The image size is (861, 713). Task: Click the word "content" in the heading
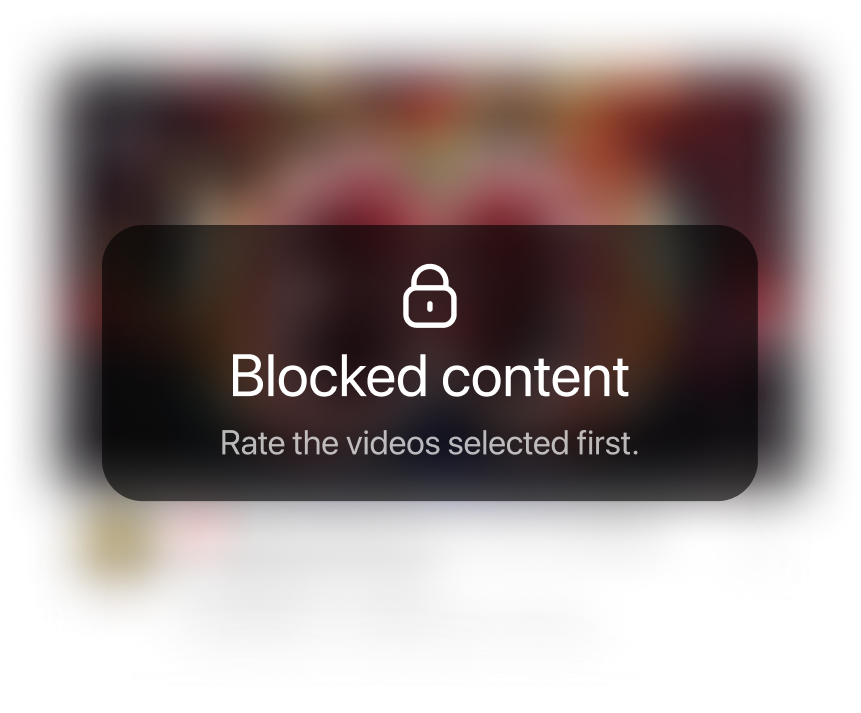[535, 378]
